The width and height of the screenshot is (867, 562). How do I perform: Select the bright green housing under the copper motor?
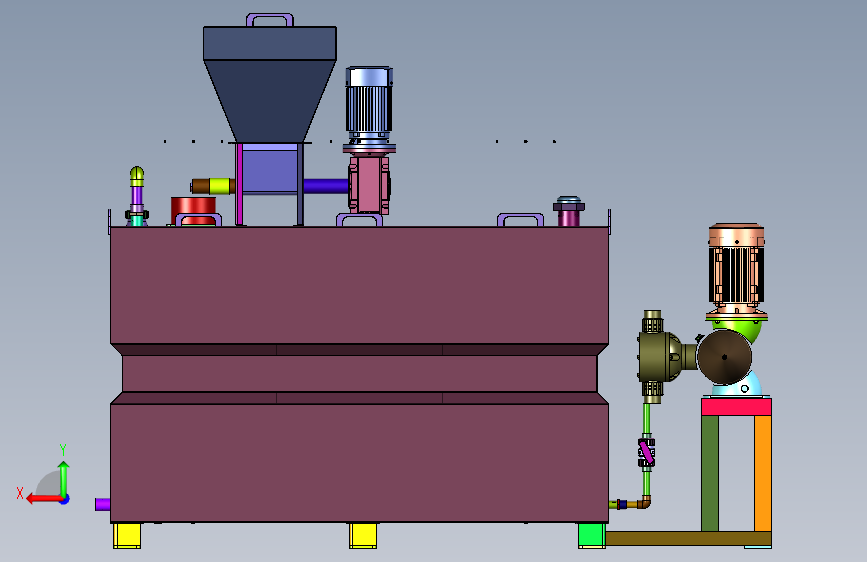748,330
